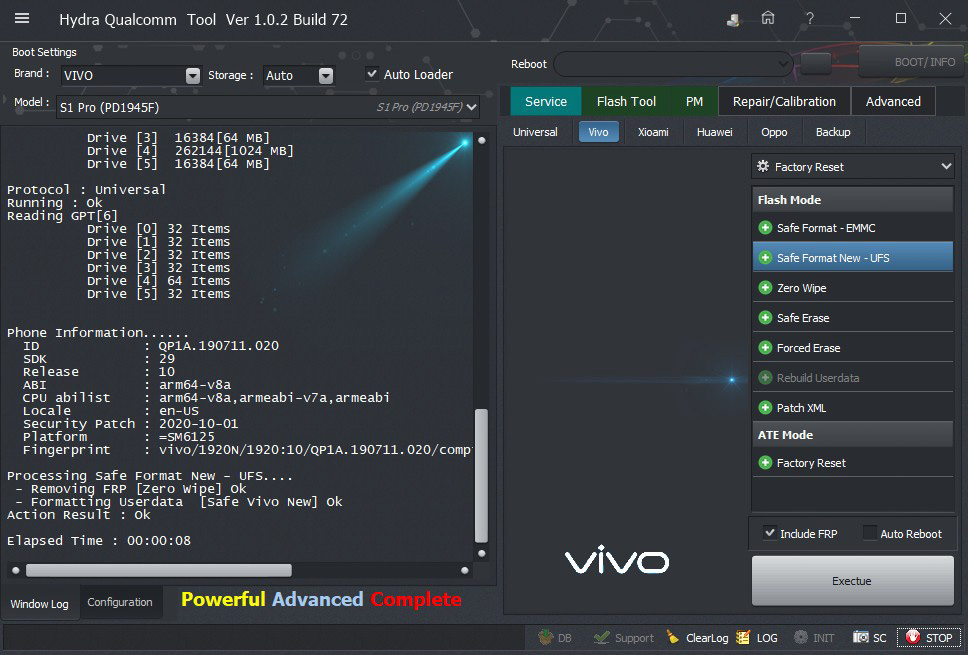Viewport: 968px width, 655px height.
Task: Select the Huawei sub-tab
Action: pyautogui.click(x=714, y=132)
